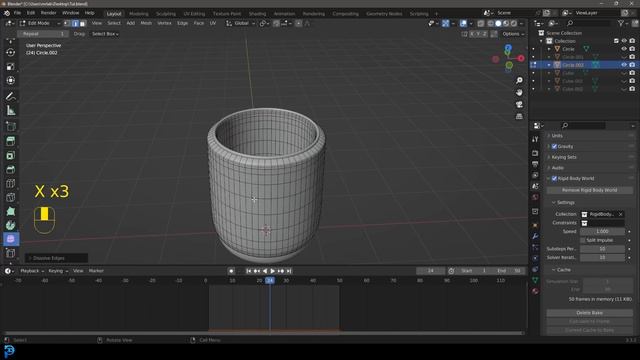Enable vertex select mode

67,23
